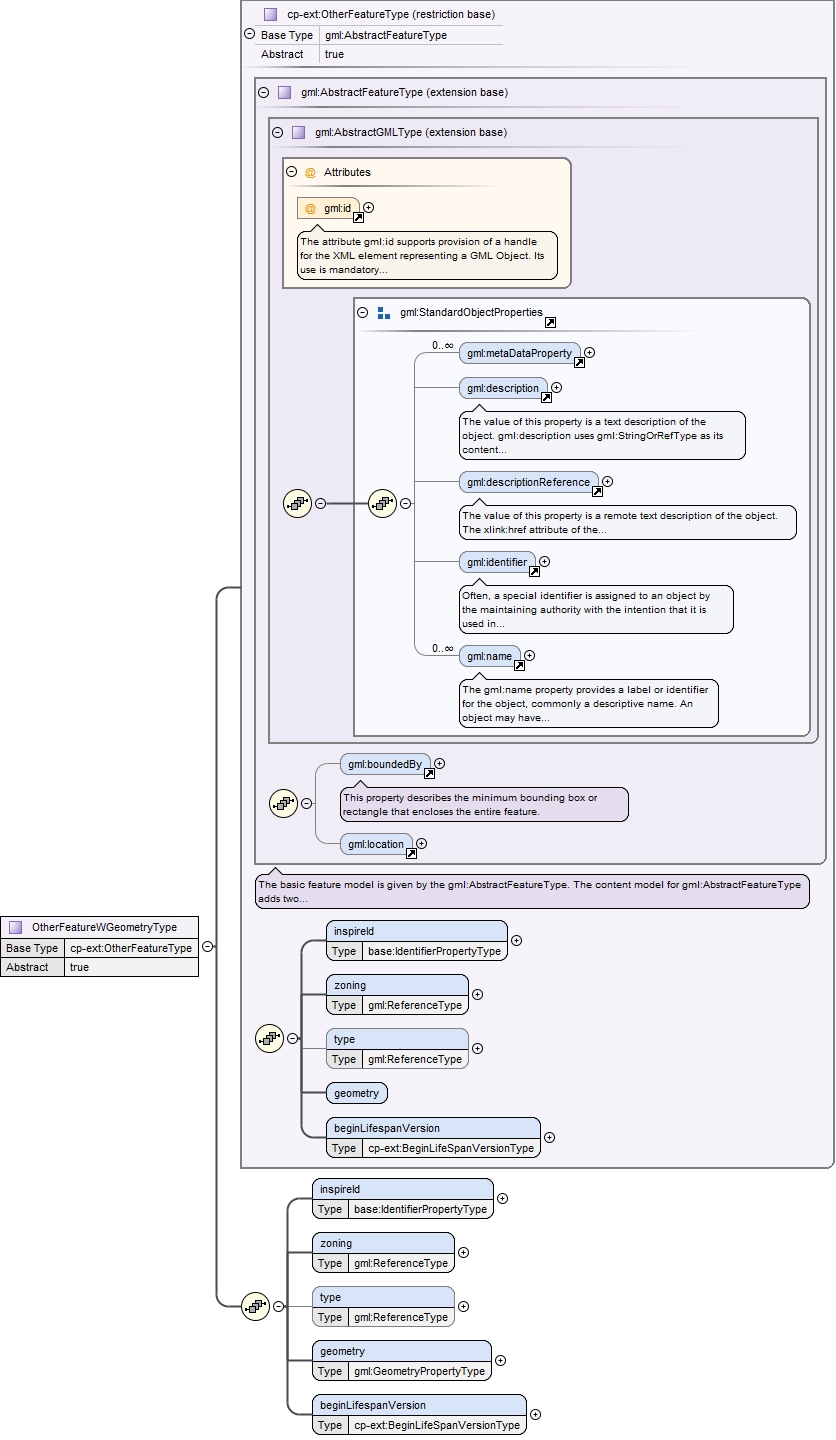The width and height of the screenshot is (836, 1440).
Task: Click complex type icon of OtherFeatureWGeometryType
Action: pyautogui.click(x=16, y=928)
